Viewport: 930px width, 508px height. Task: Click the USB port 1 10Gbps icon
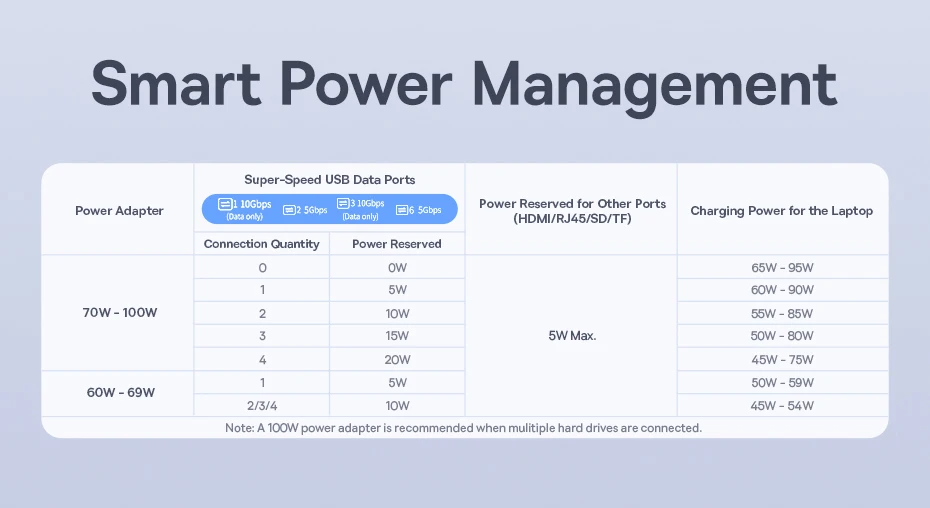[x=225, y=204]
